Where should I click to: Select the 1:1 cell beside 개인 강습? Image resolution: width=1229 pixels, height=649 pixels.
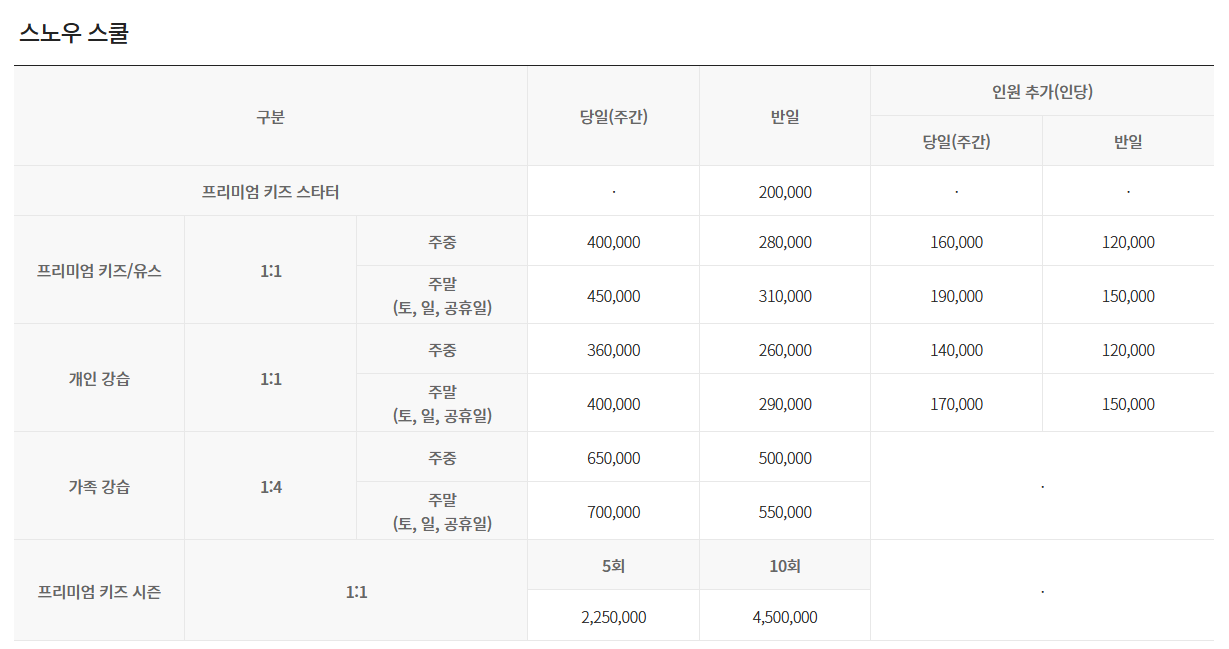(271, 375)
